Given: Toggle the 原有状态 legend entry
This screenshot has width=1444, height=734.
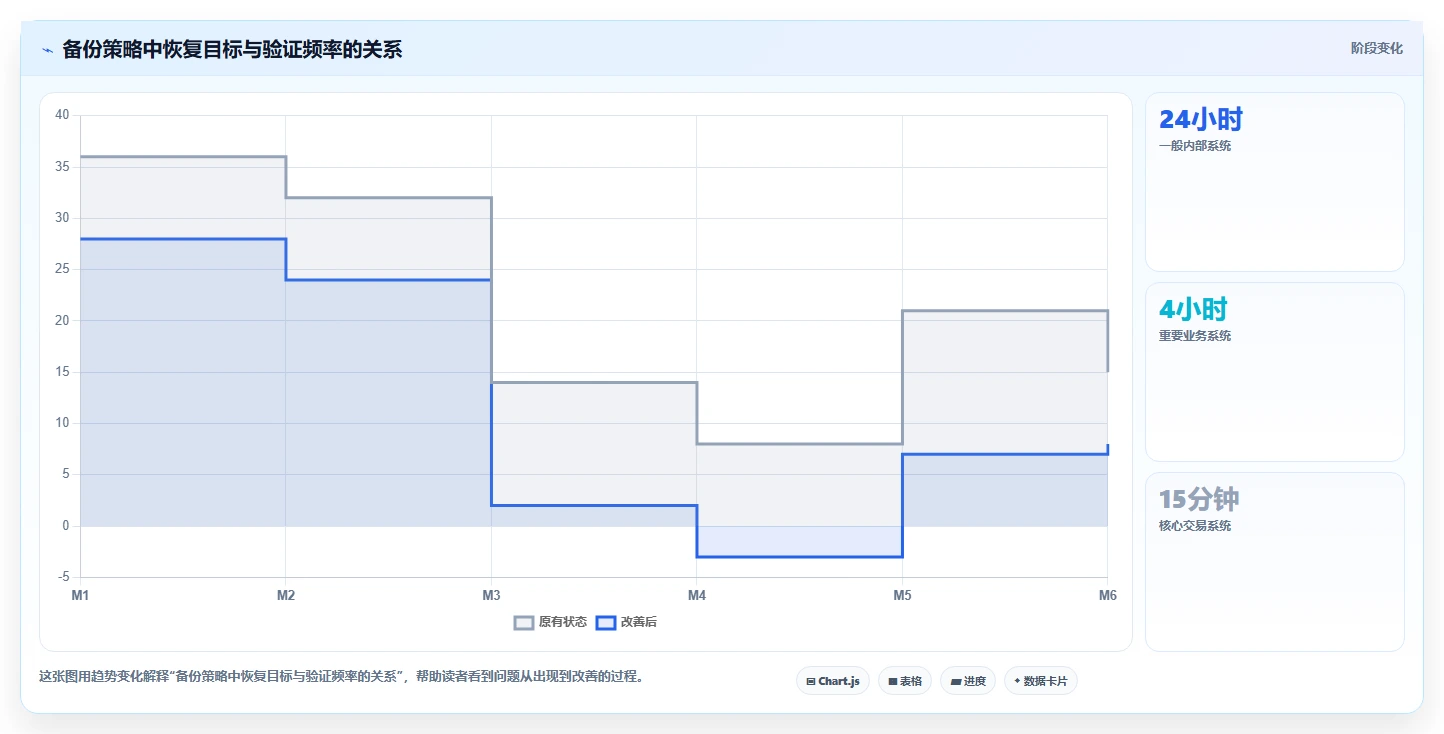Looking at the screenshot, I should 551,622.
